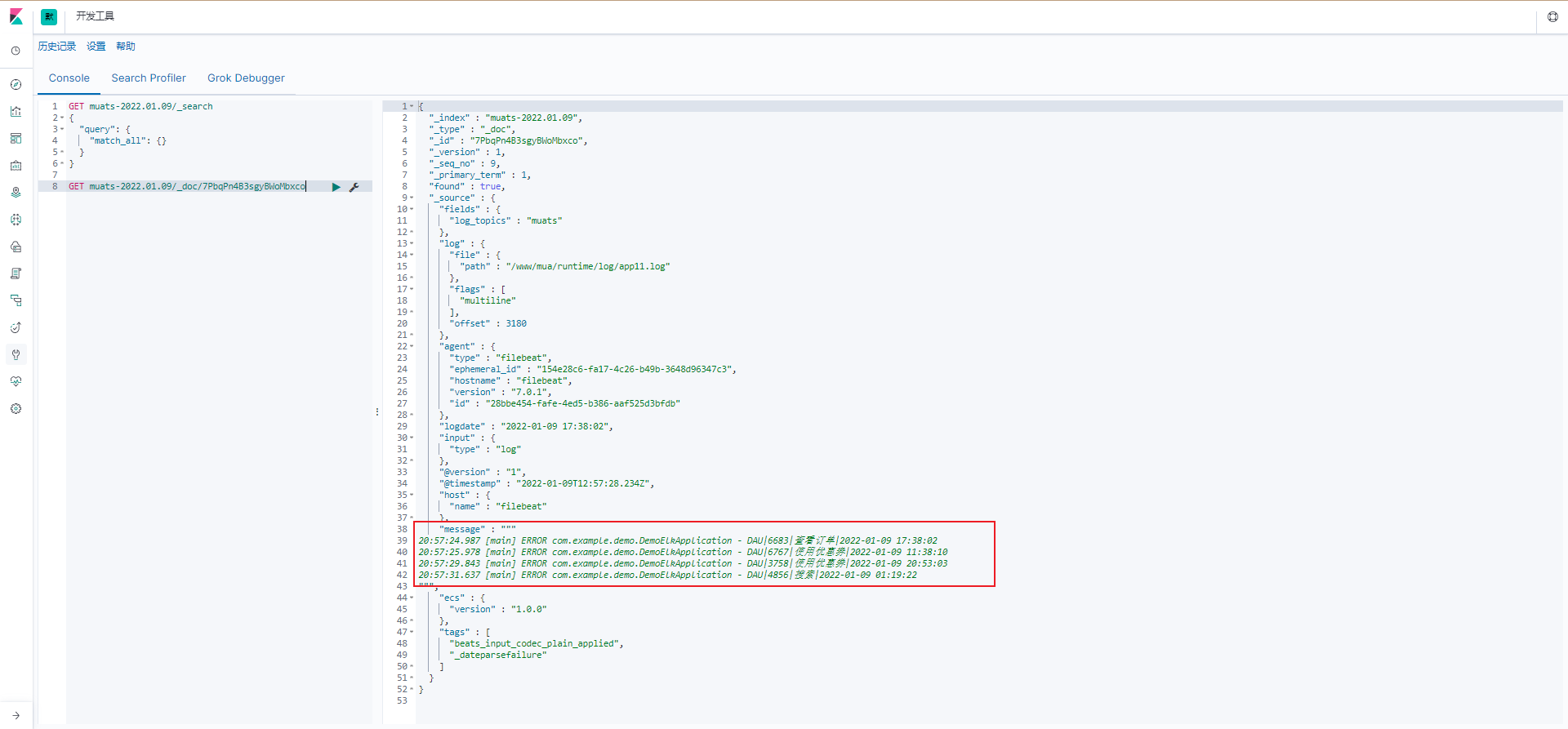Switch to the Grok Debugger tab

click(x=246, y=78)
